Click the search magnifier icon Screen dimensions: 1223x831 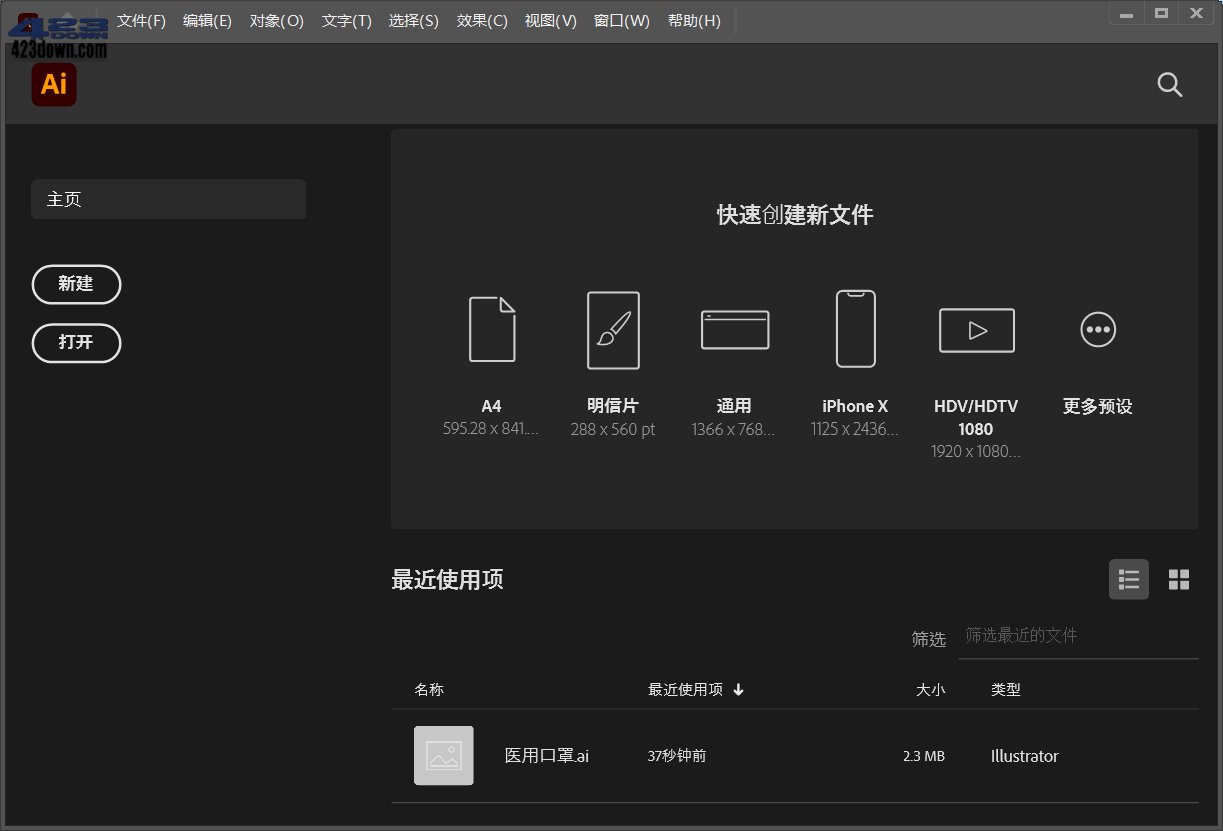[1169, 85]
